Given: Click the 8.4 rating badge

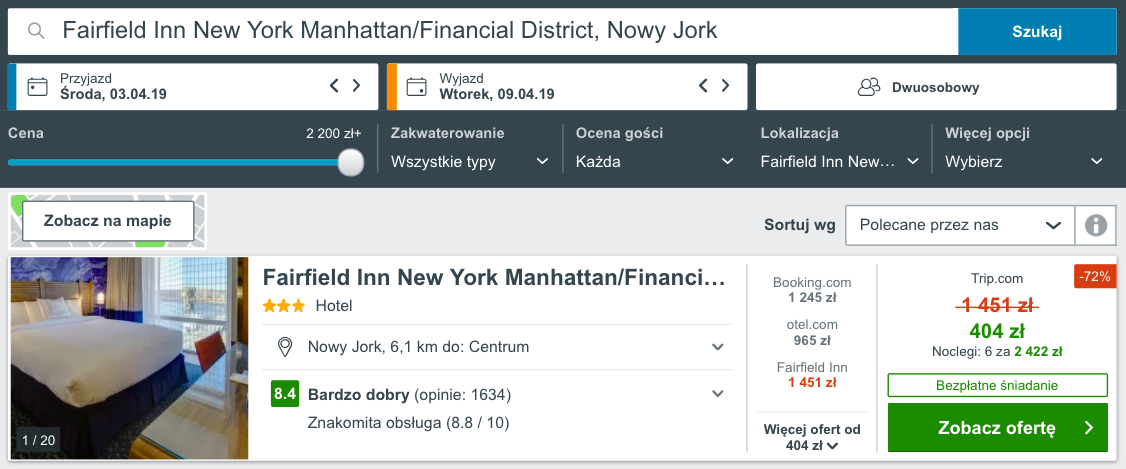Looking at the screenshot, I should [x=285, y=394].
